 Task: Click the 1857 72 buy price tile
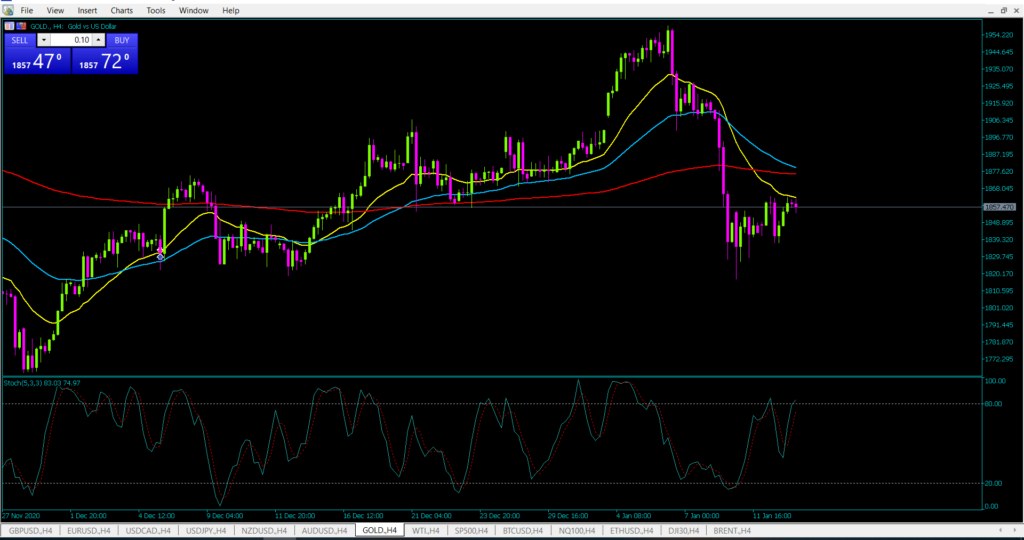104,61
